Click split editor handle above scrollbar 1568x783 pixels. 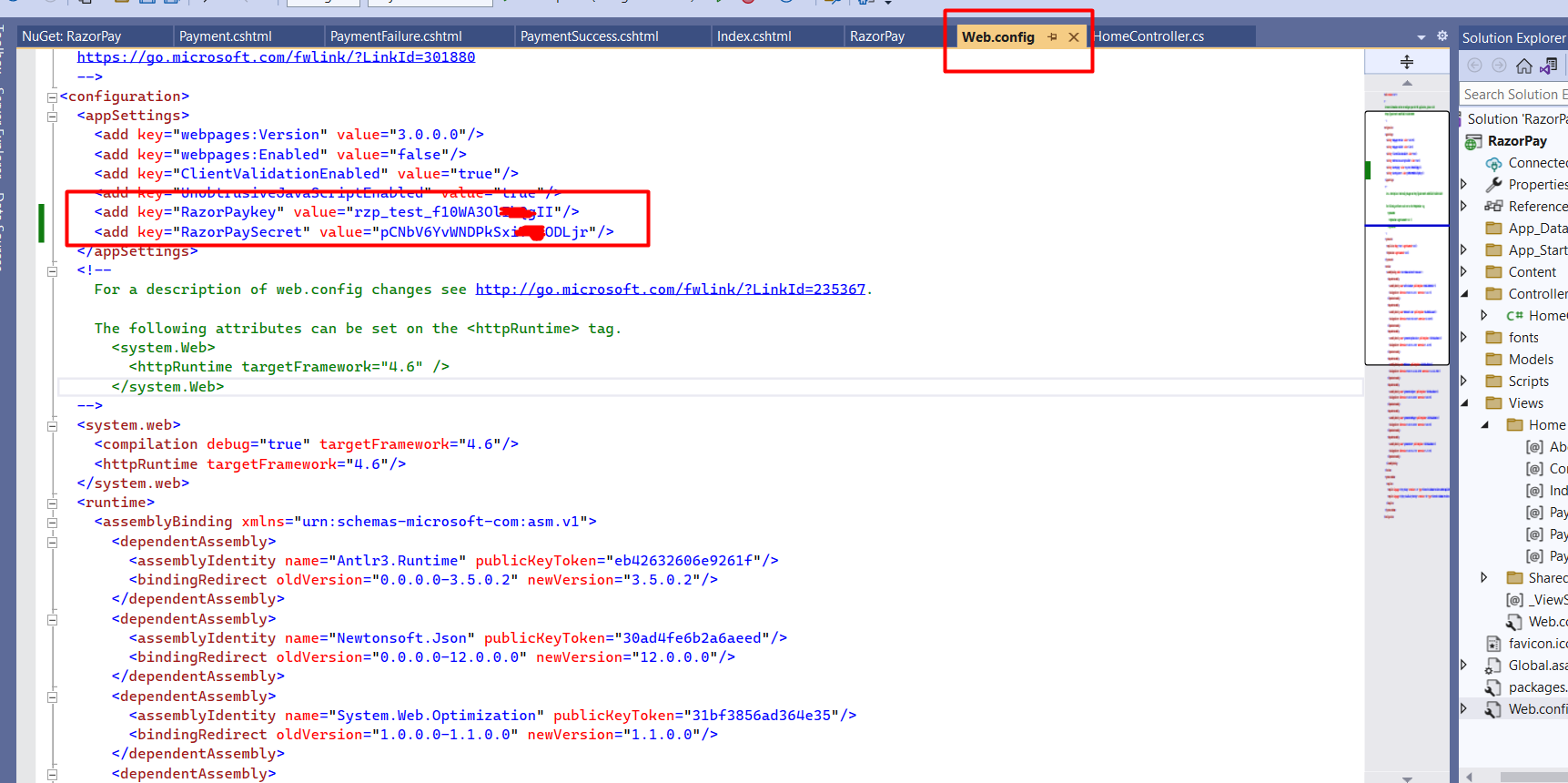click(x=1407, y=62)
